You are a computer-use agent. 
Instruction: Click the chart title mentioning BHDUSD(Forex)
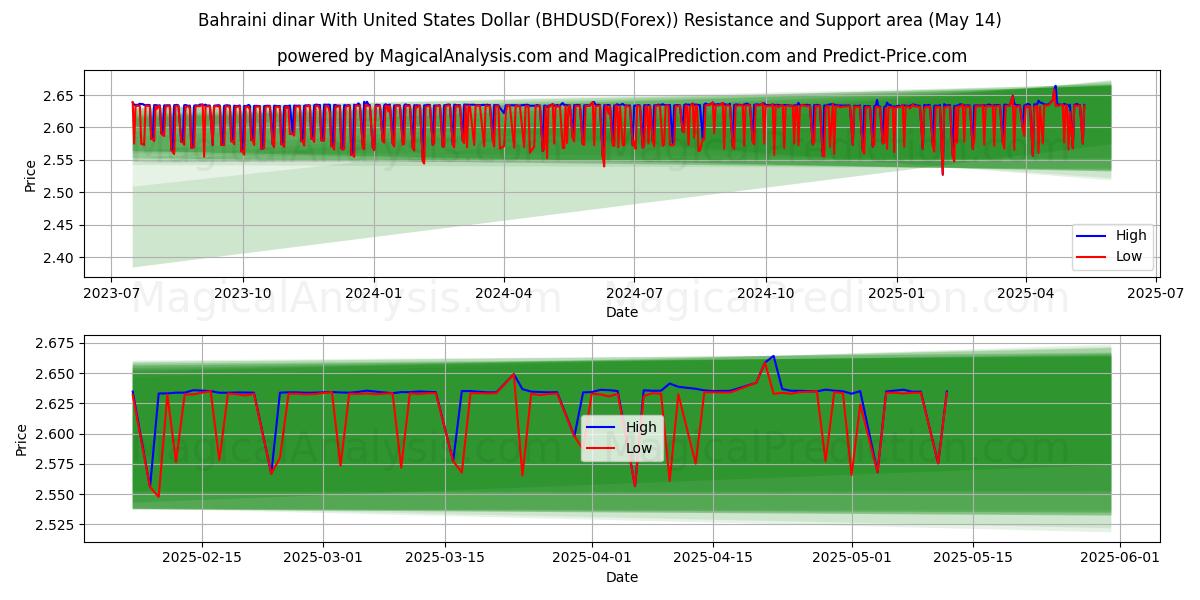click(599, 20)
